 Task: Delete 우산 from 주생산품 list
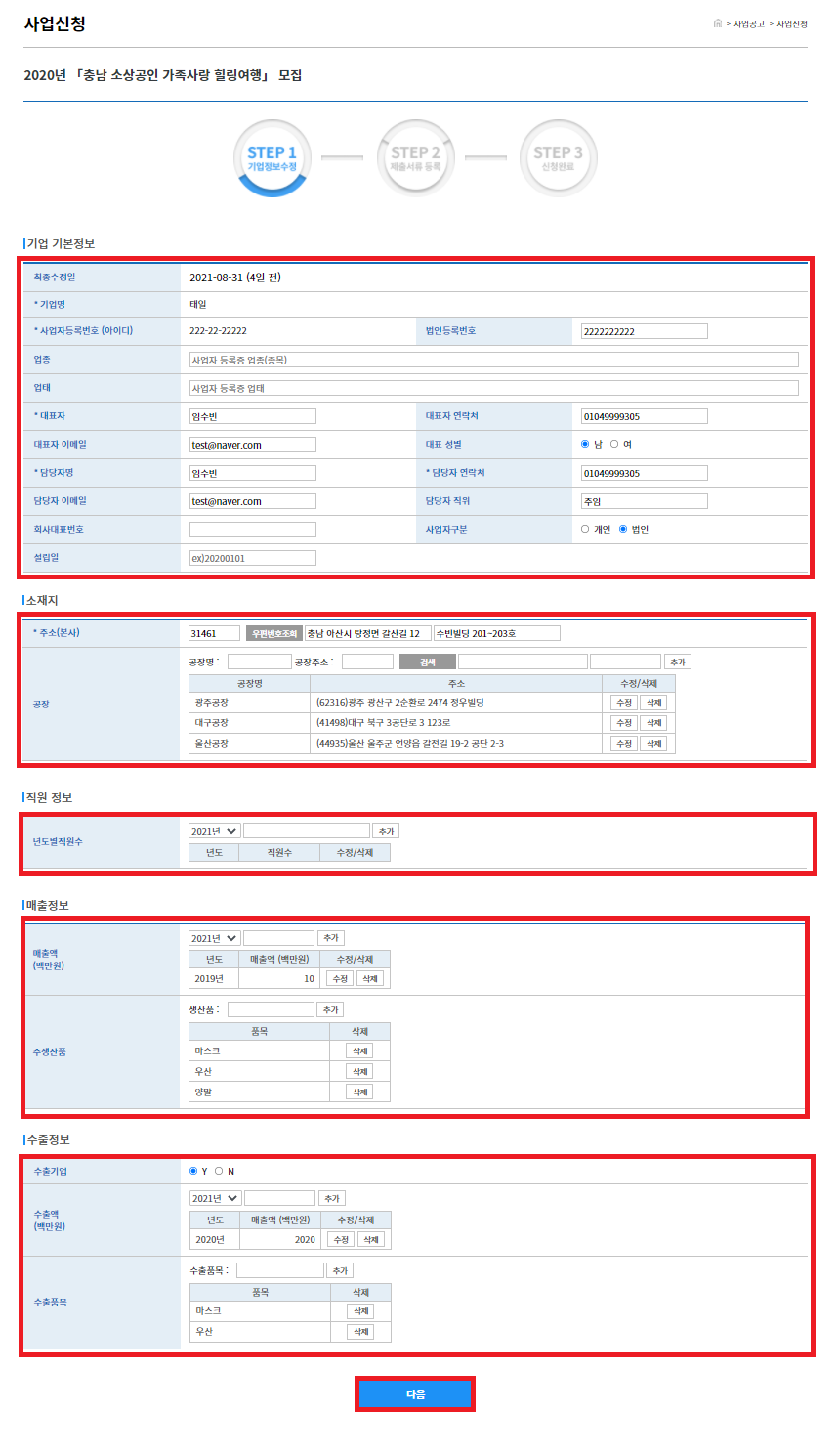pos(360,1071)
